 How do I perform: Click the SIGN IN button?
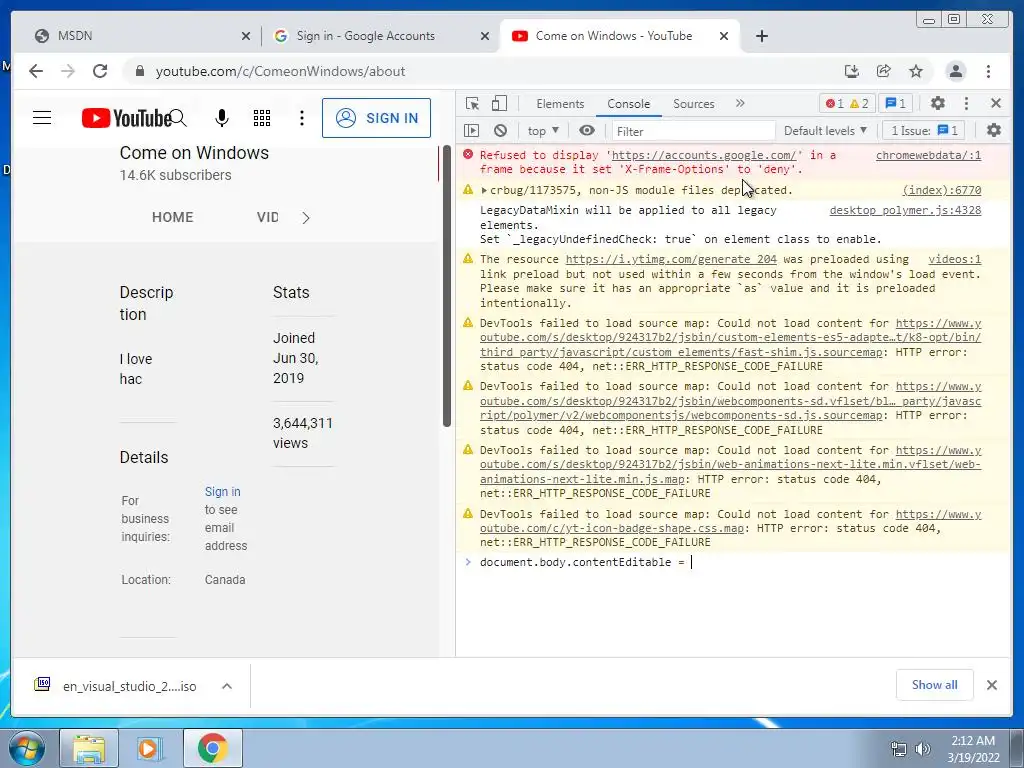click(x=376, y=118)
